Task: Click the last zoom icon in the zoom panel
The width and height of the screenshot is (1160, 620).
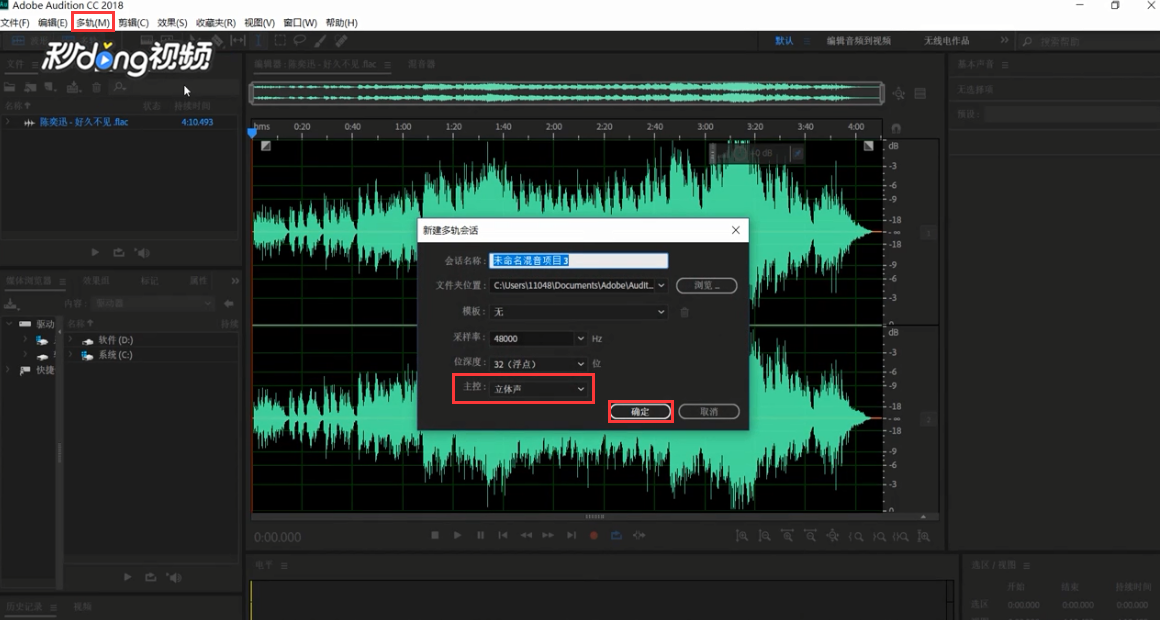Action: (x=923, y=536)
